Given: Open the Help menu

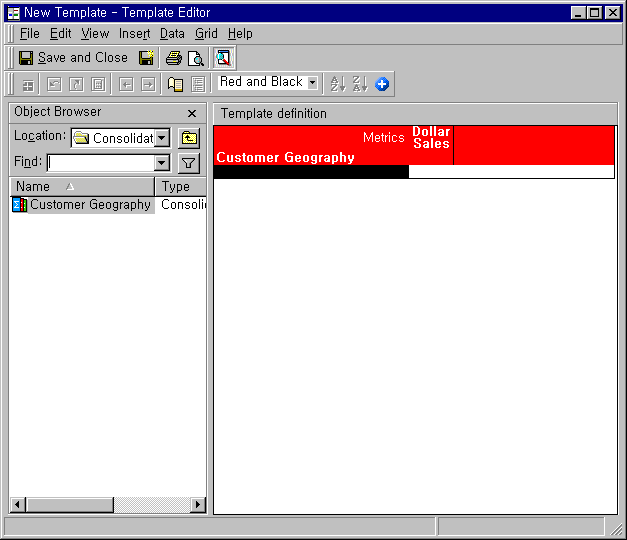Looking at the screenshot, I should click(x=240, y=34).
